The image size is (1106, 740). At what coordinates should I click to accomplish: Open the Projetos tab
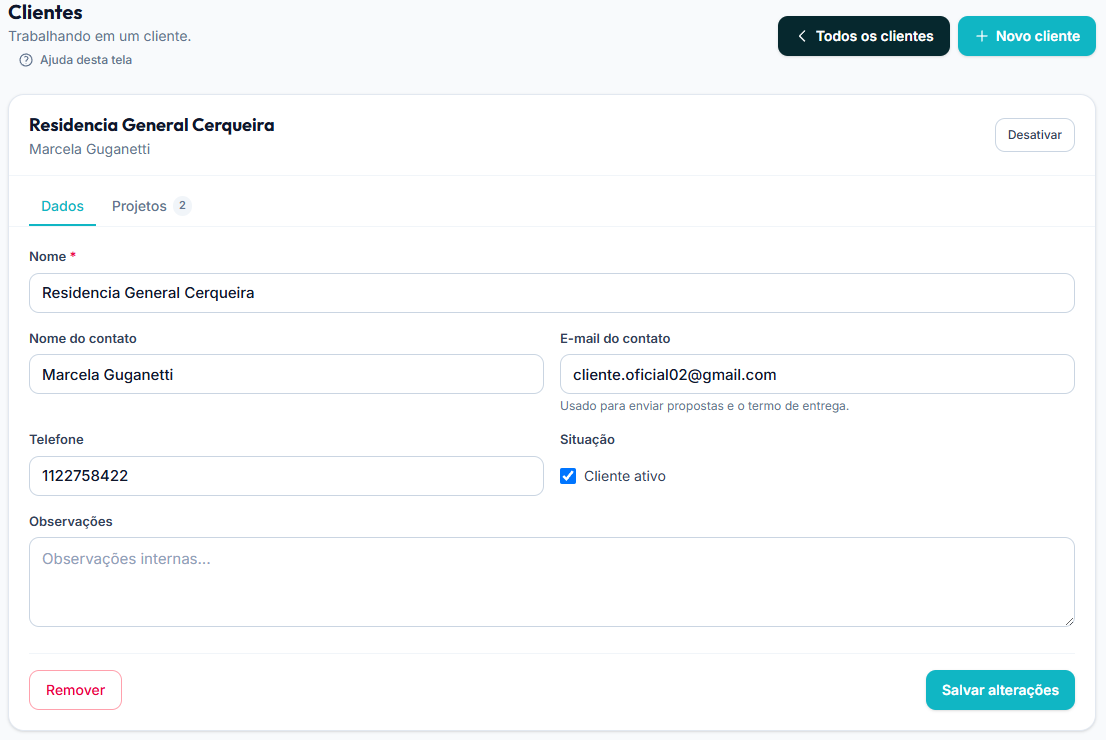[151, 206]
